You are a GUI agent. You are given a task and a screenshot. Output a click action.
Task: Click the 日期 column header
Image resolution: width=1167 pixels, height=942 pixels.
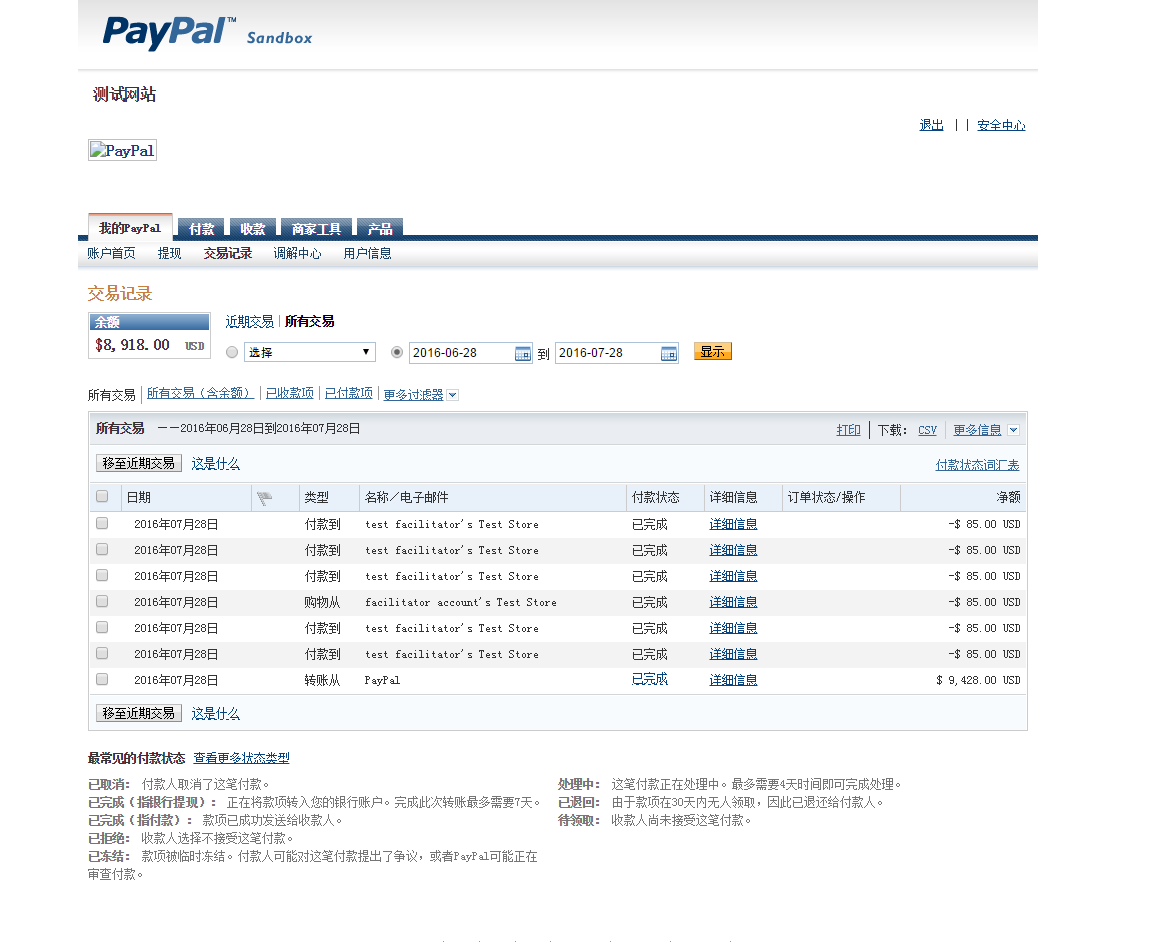coord(138,497)
